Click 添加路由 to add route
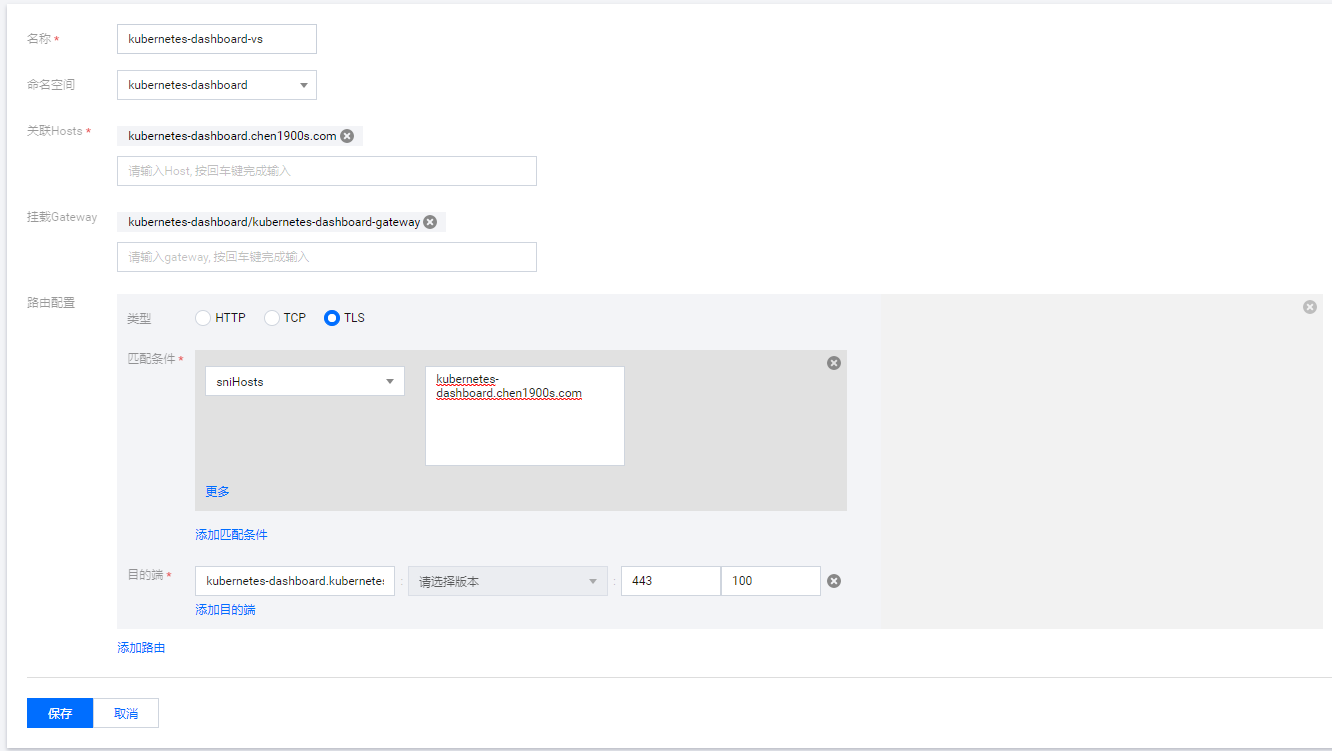The width and height of the screenshot is (1332, 751). click(x=141, y=648)
